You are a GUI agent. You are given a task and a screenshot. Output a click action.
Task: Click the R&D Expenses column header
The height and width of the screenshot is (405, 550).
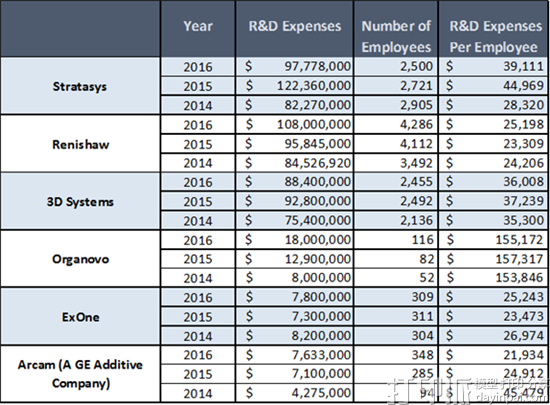tap(295, 28)
